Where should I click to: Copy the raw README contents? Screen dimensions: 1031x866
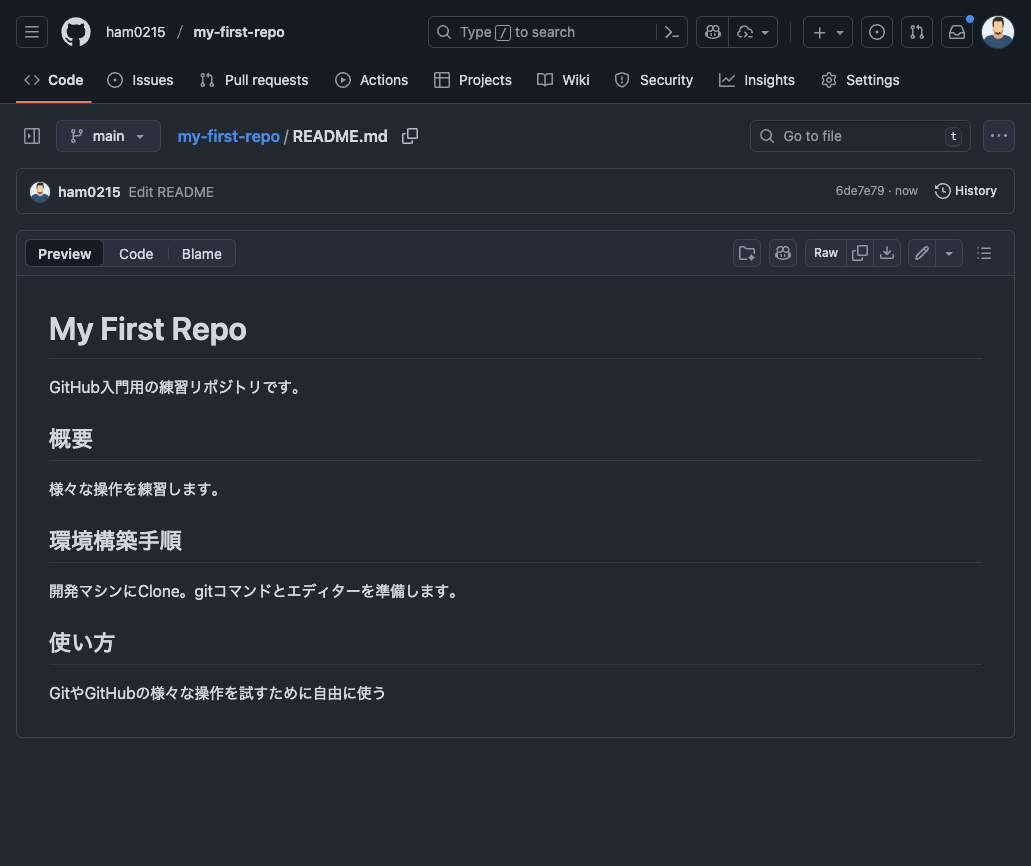[x=859, y=252]
